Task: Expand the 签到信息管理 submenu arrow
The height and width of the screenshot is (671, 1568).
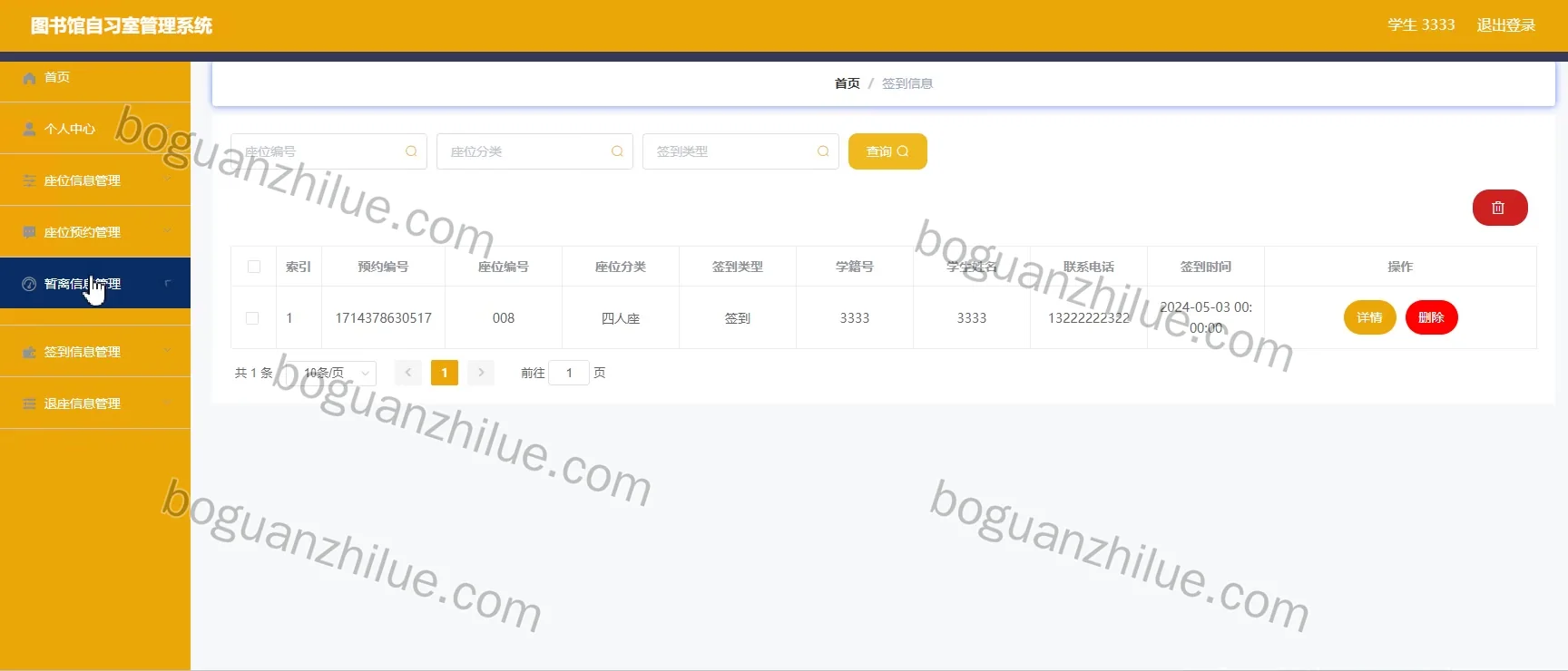Action: [168, 352]
